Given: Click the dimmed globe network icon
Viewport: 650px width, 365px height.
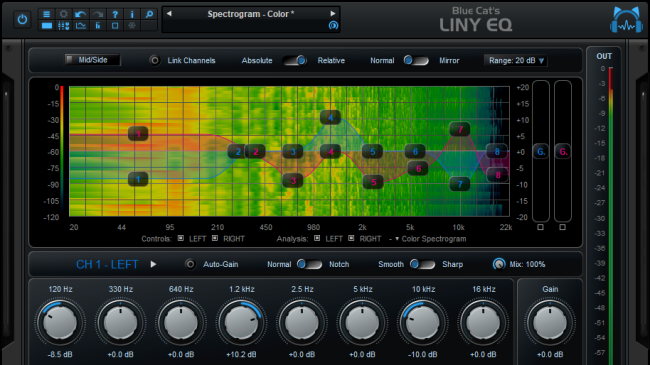Looking at the screenshot, I should (132, 26).
